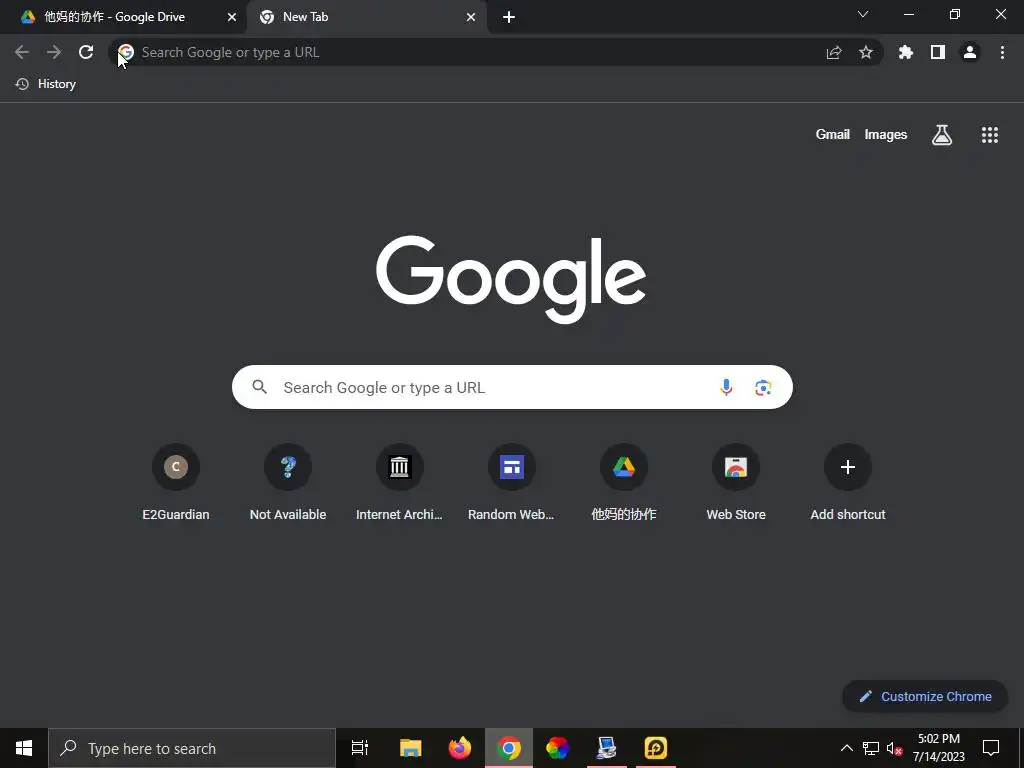The image size is (1024, 768).
Task: Add a new shortcut tile
Action: click(848, 482)
